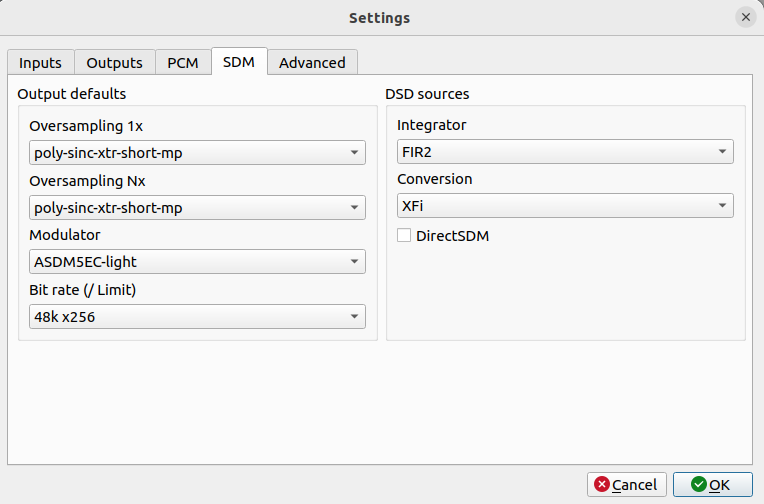Click the Settings title bar
The image size is (764, 504).
[379, 18]
